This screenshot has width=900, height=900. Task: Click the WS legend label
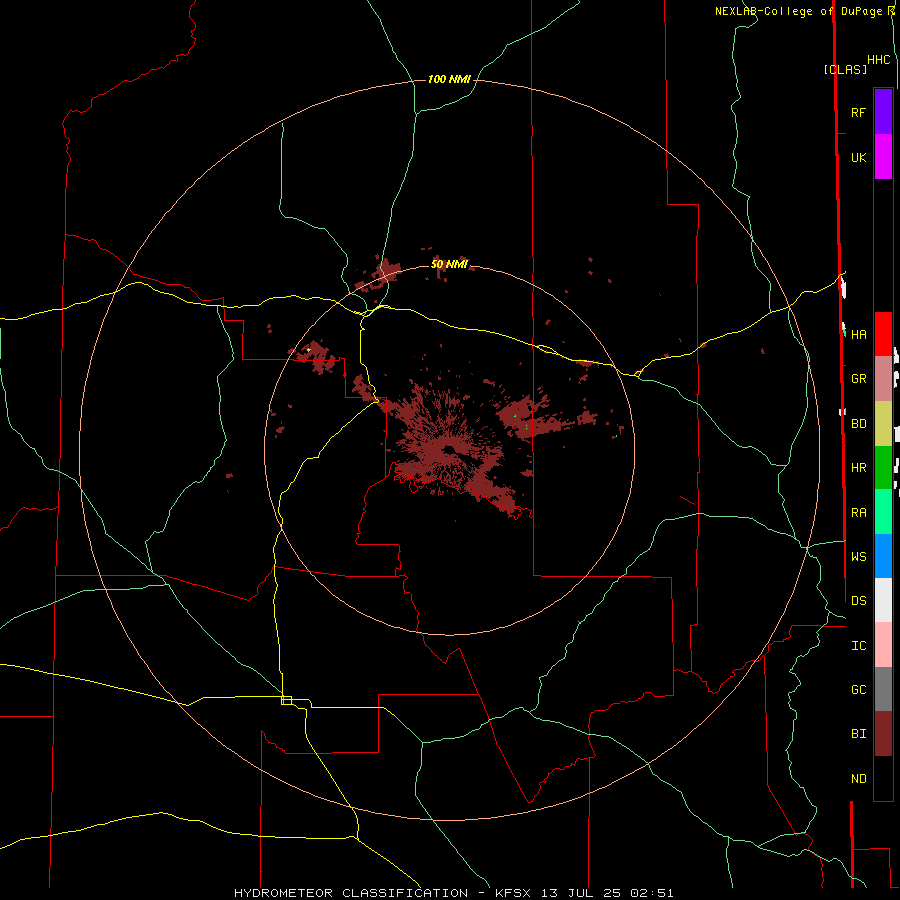[x=858, y=556]
